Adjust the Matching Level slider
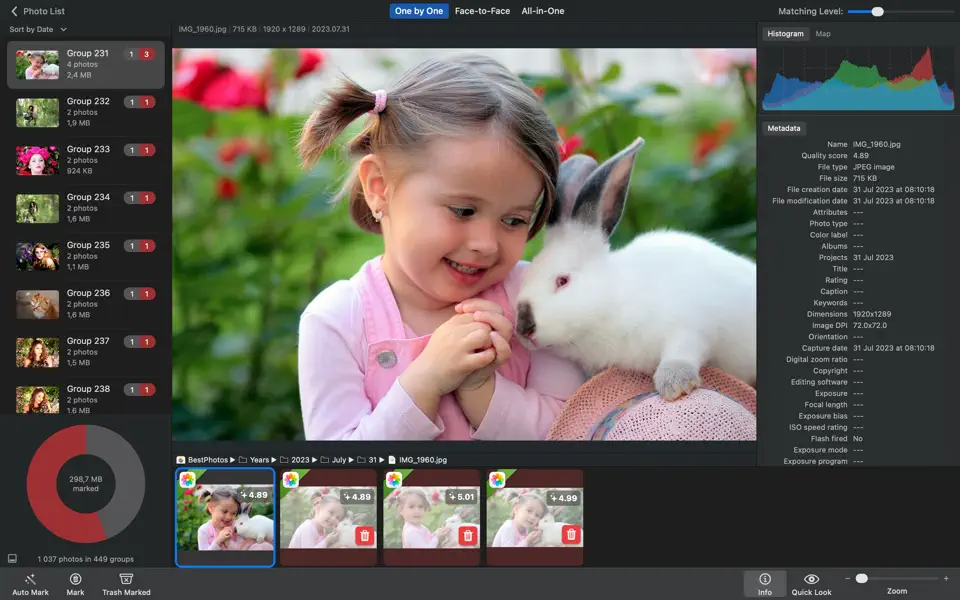Viewport: 960px width, 600px height. (877, 11)
